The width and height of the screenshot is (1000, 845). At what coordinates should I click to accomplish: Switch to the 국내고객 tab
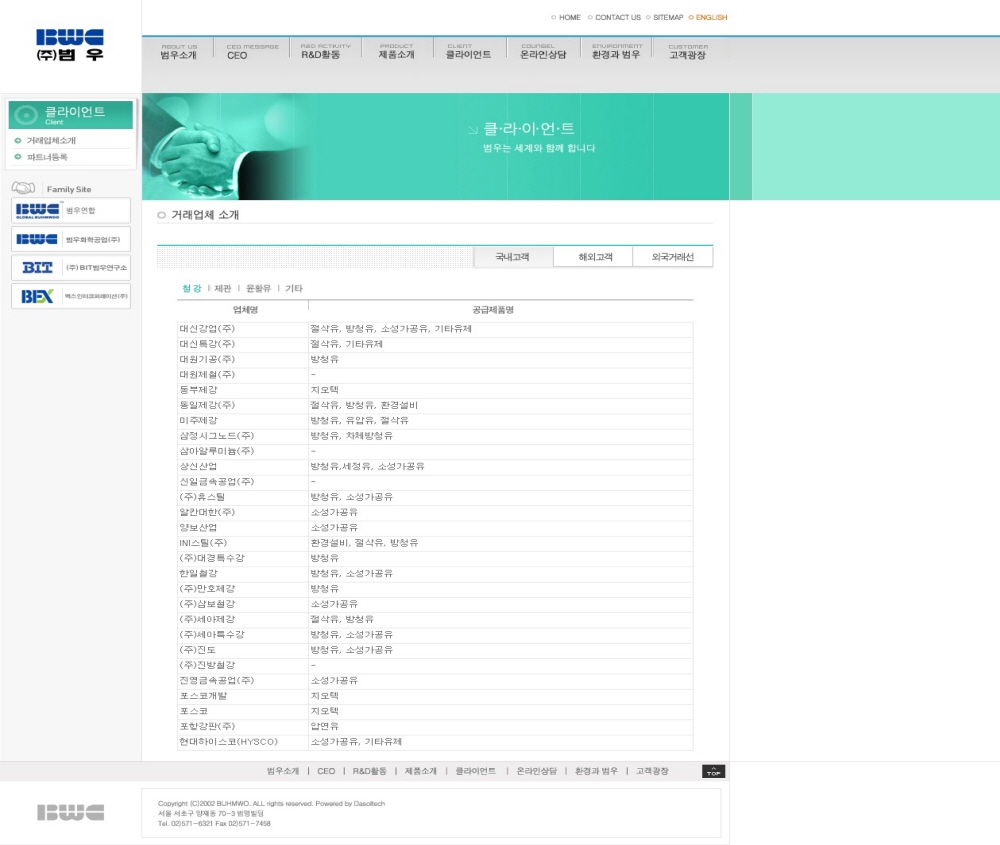[x=513, y=257]
